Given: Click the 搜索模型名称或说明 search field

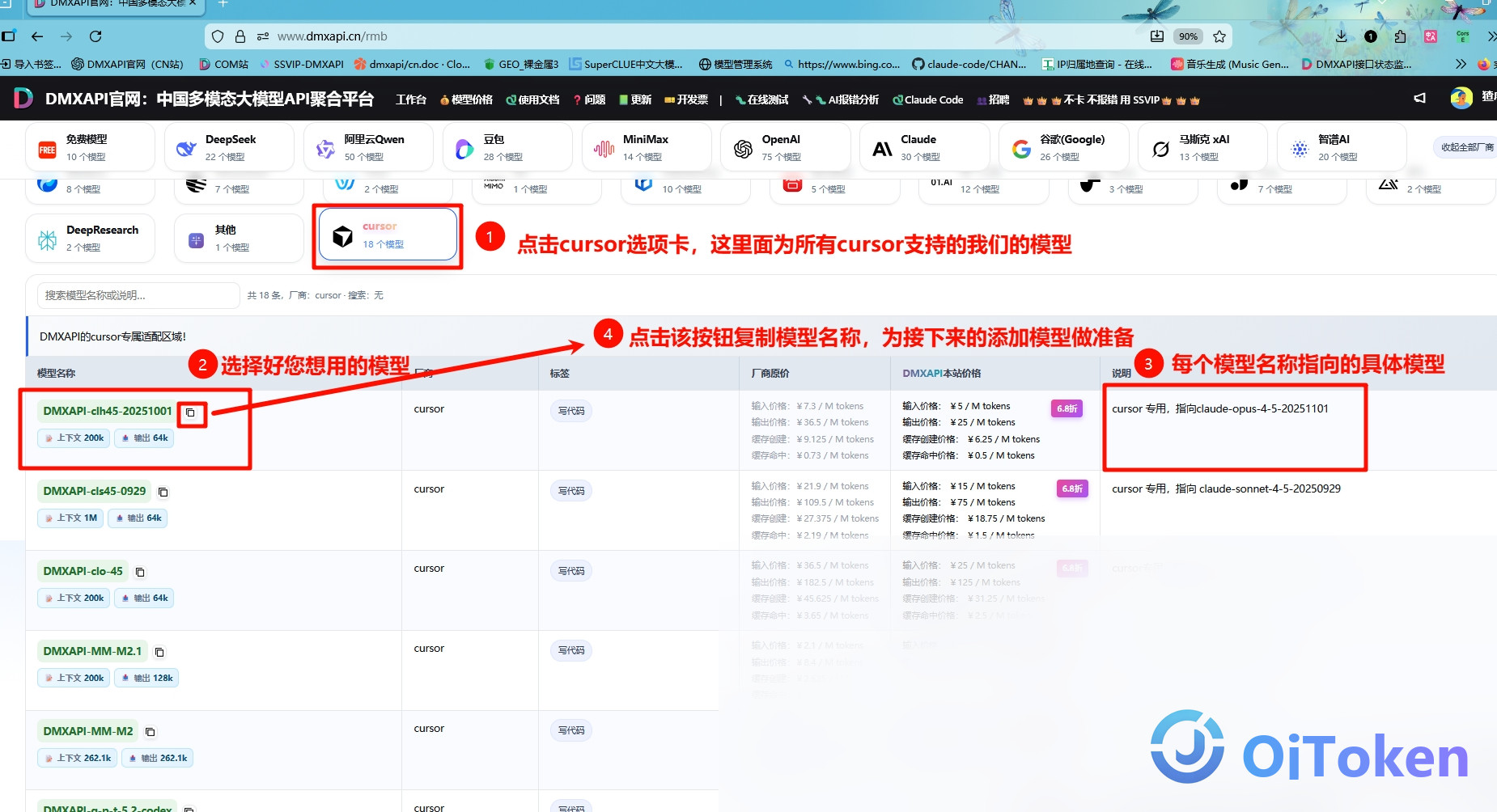Looking at the screenshot, I should coord(138,295).
